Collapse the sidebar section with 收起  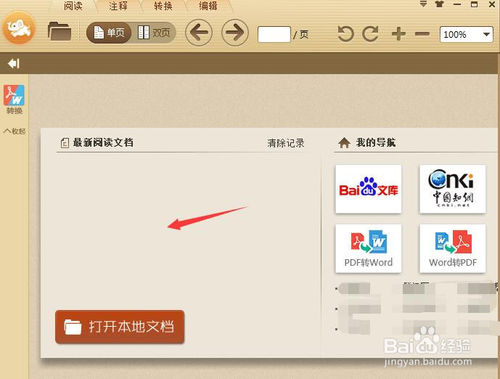point(14,131)
